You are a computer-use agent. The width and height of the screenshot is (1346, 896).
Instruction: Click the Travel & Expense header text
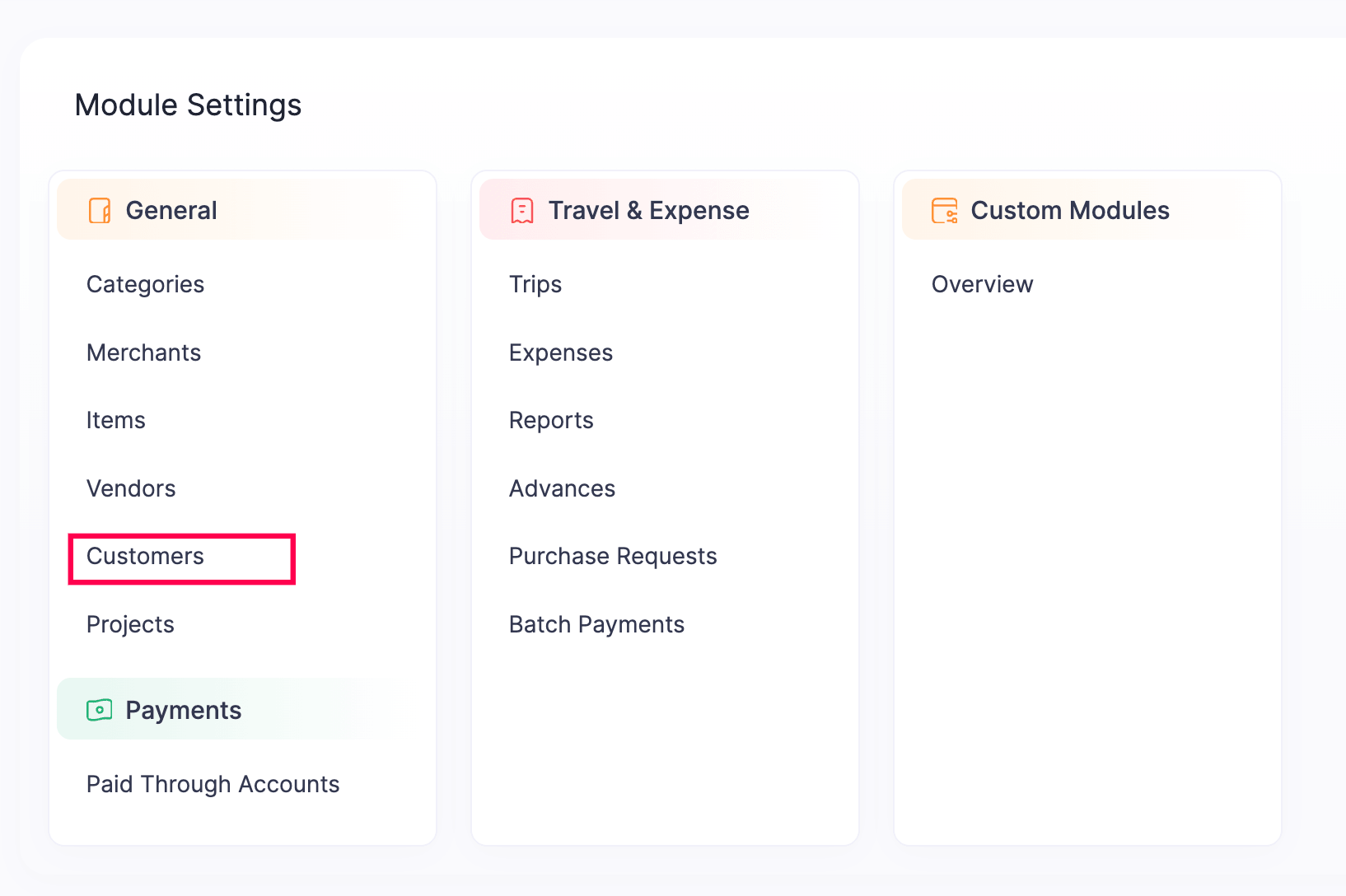648,211
